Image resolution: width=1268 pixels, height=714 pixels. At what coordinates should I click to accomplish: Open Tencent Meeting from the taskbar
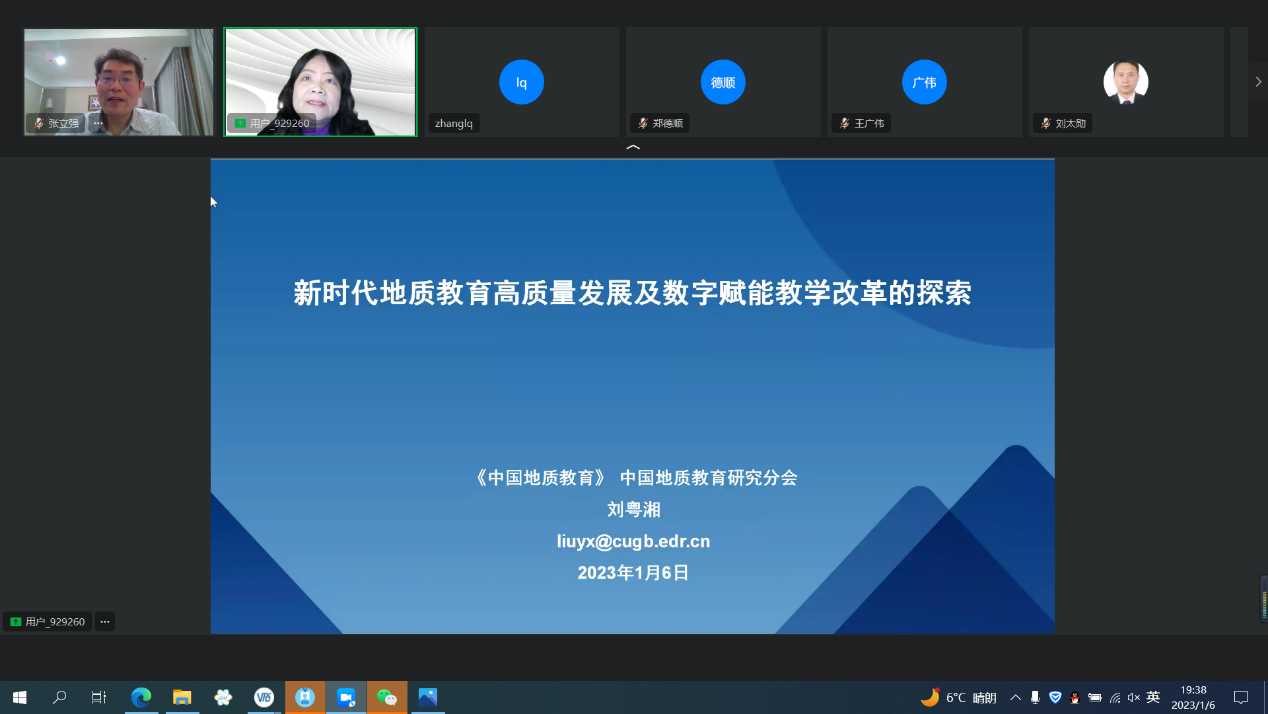346,697
